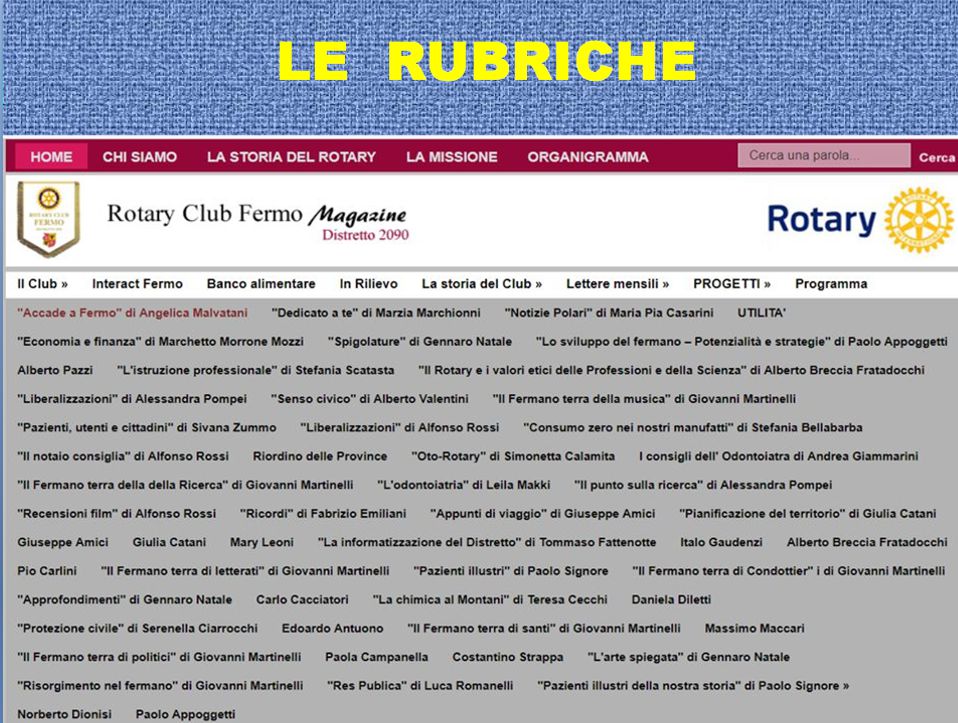958x723 pixels.
Task: Open 'Approfondimenti' di Gennaro Natale
Action: (125, 600)
